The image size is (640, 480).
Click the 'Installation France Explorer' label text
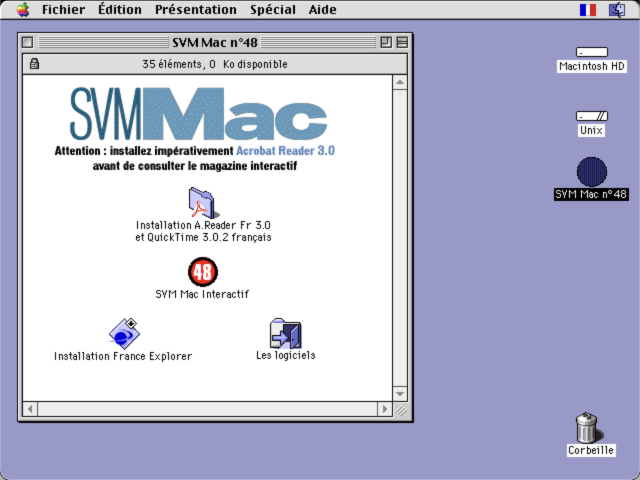coord(123,356)
